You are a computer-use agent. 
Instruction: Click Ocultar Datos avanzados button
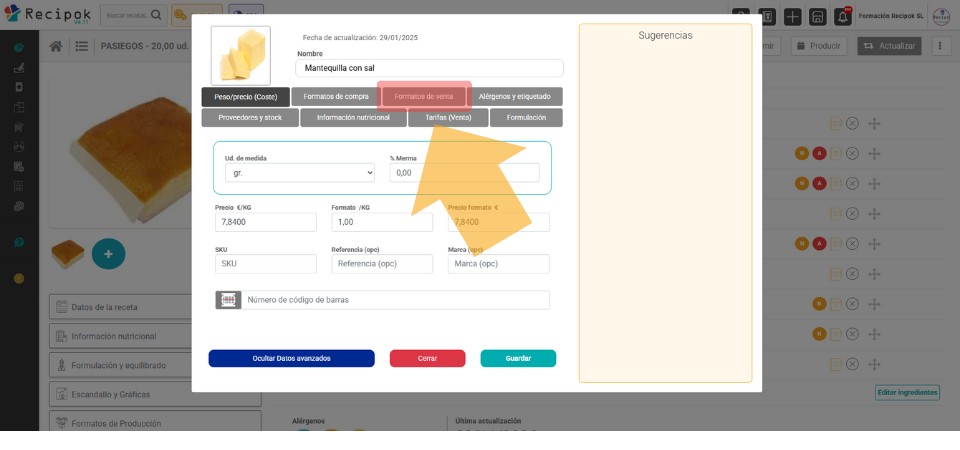click(291, 358)
